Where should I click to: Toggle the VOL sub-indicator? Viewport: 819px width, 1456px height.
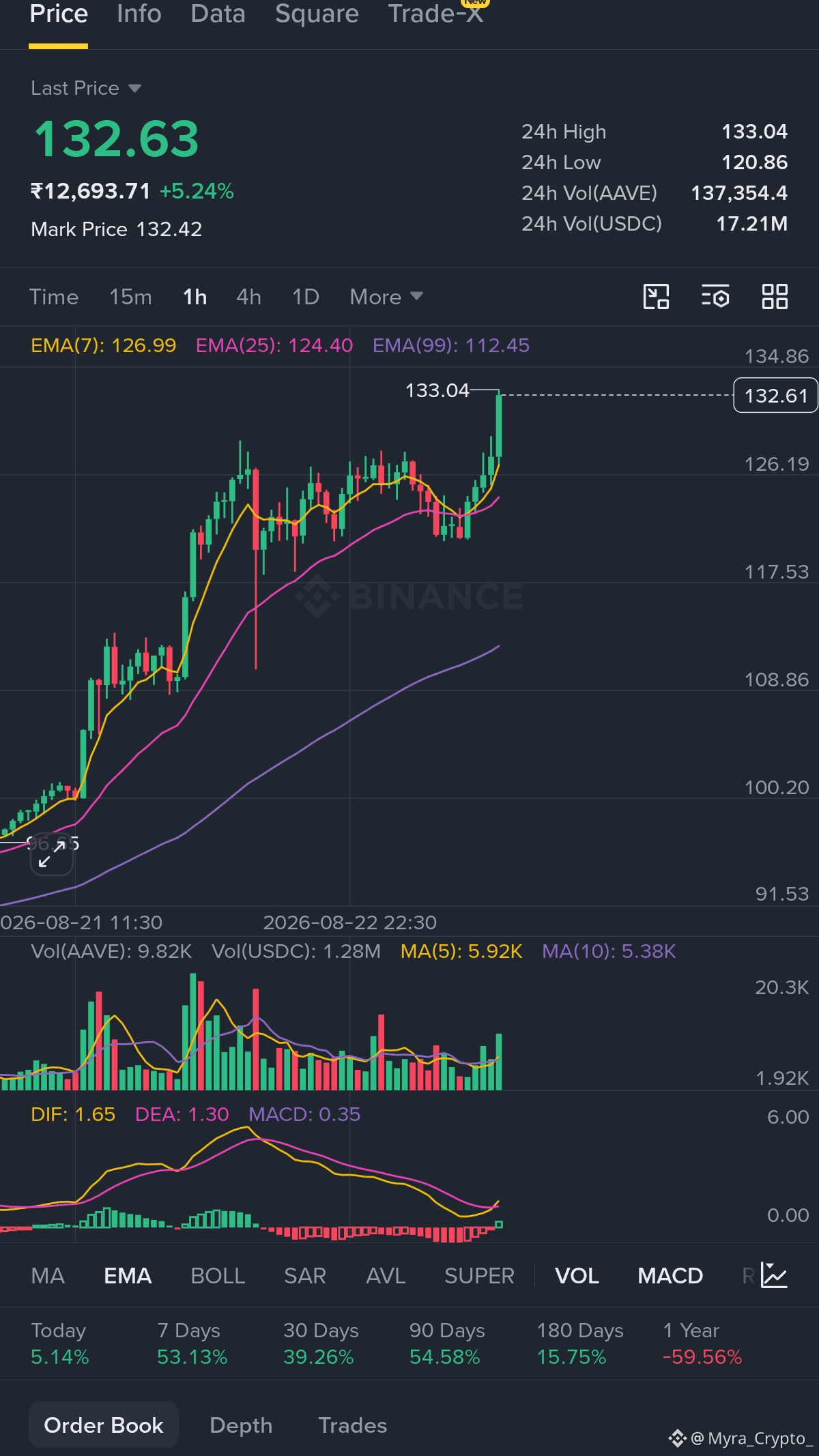(x=577, y=1276)
